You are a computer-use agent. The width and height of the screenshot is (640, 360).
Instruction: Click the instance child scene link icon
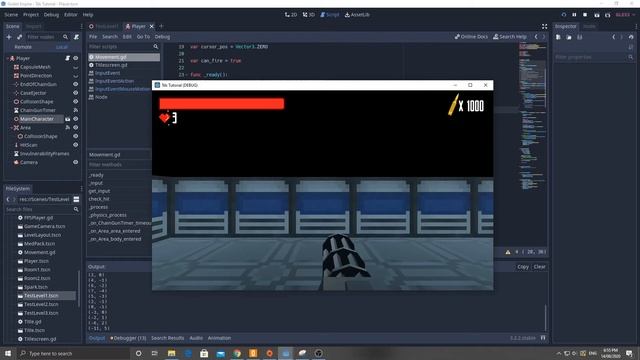19,37
